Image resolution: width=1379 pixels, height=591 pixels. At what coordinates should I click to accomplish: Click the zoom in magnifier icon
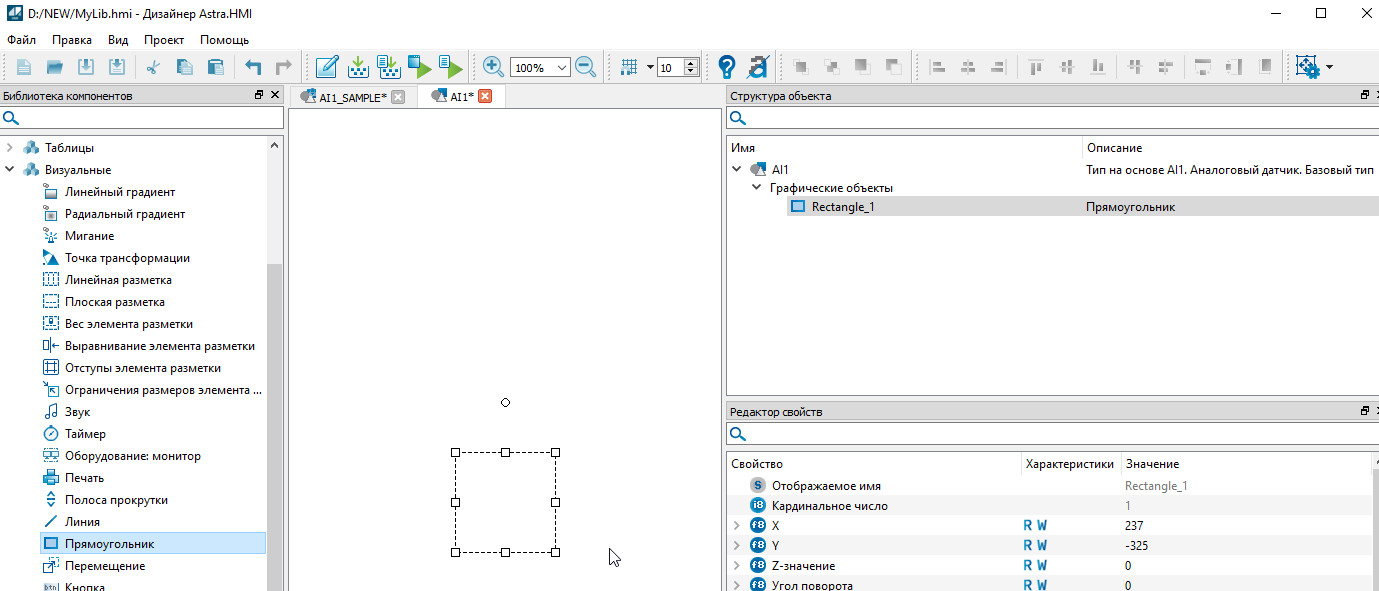click(493, 67)
